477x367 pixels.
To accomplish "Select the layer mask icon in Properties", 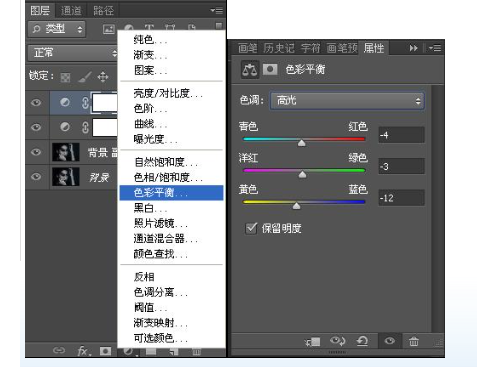I will [x=270, y=70].
